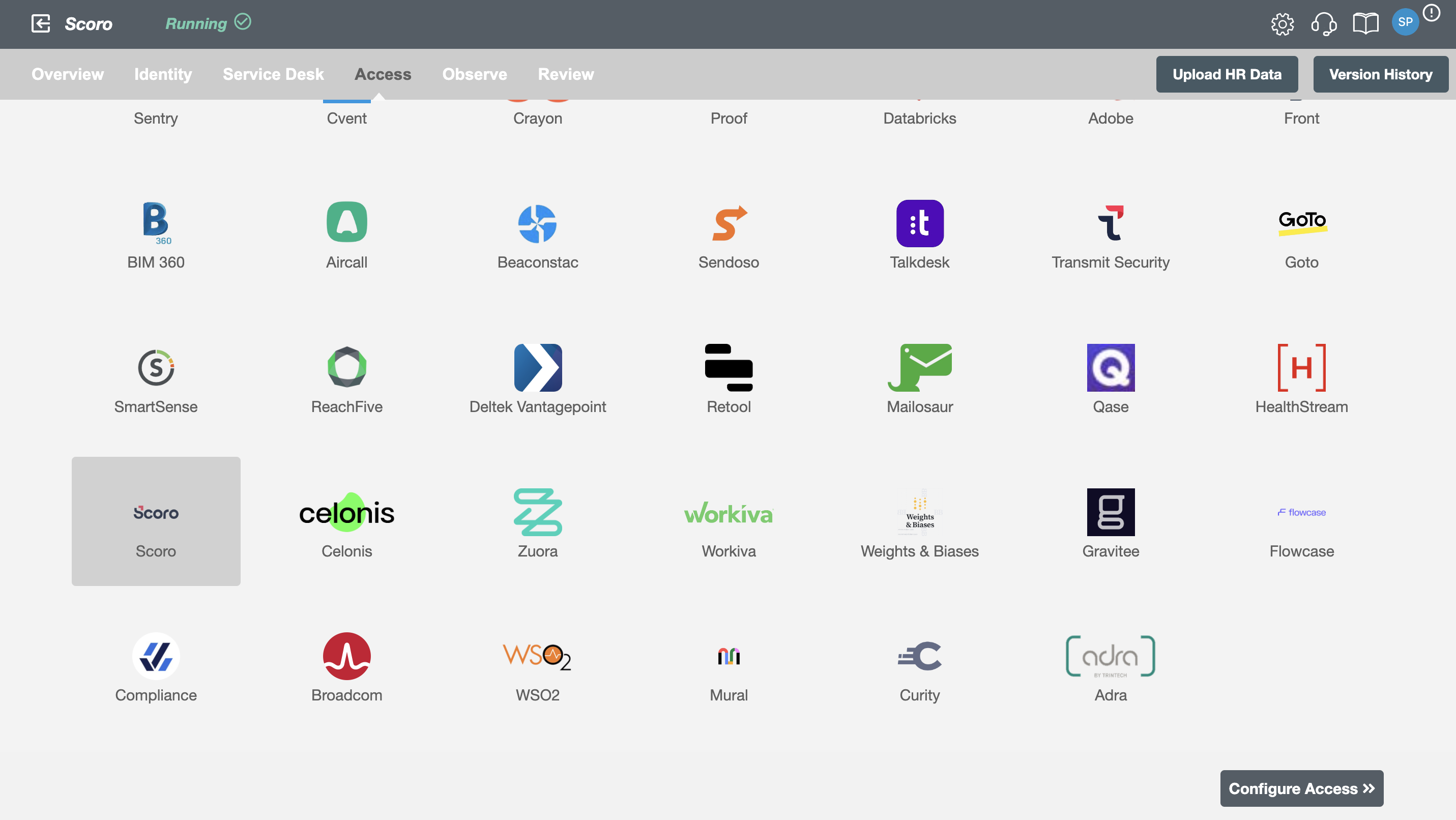Click the Review tab
Screen dimensions: 1456x820
point(566,74)
